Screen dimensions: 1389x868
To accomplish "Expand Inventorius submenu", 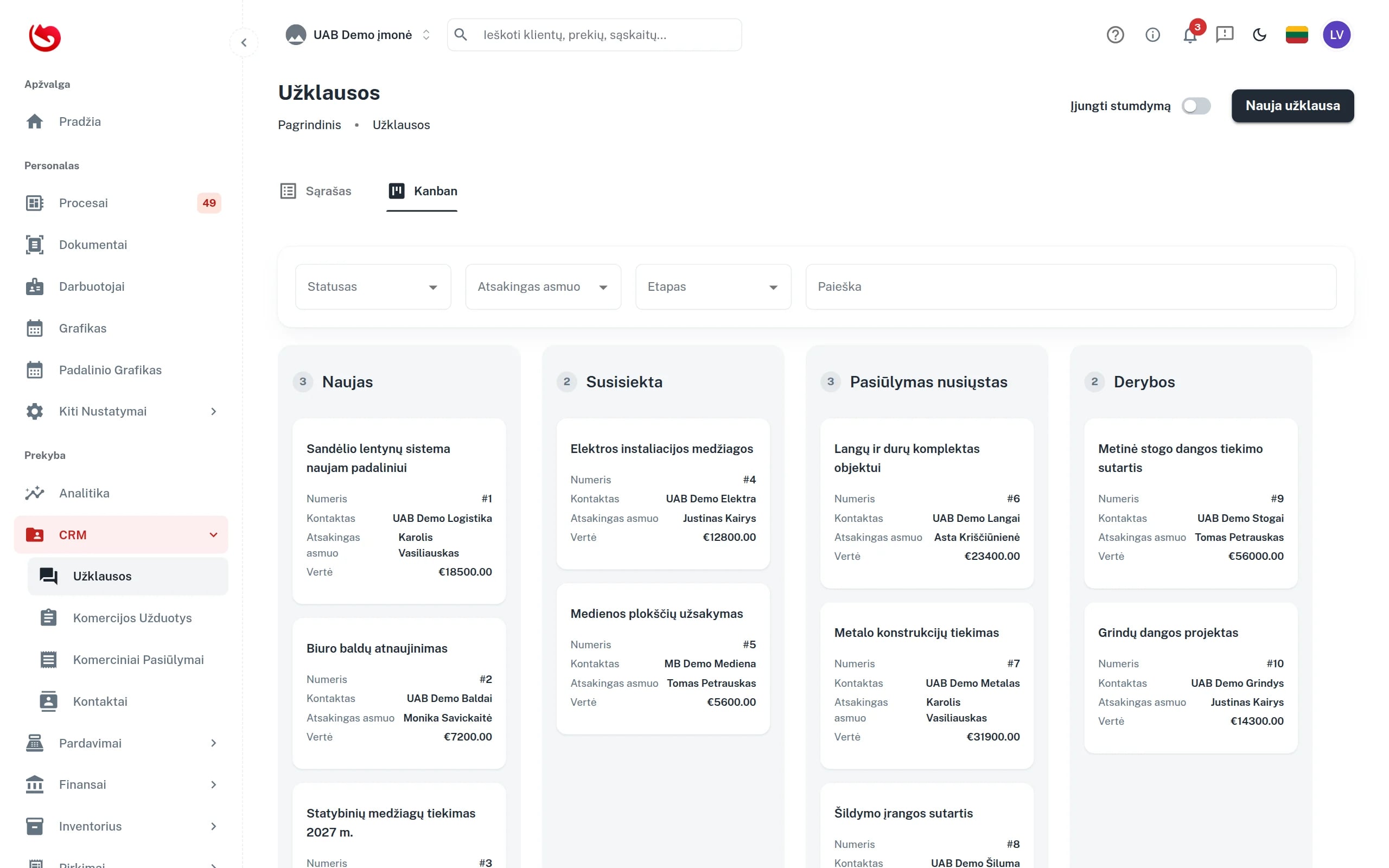I will 121,827.
